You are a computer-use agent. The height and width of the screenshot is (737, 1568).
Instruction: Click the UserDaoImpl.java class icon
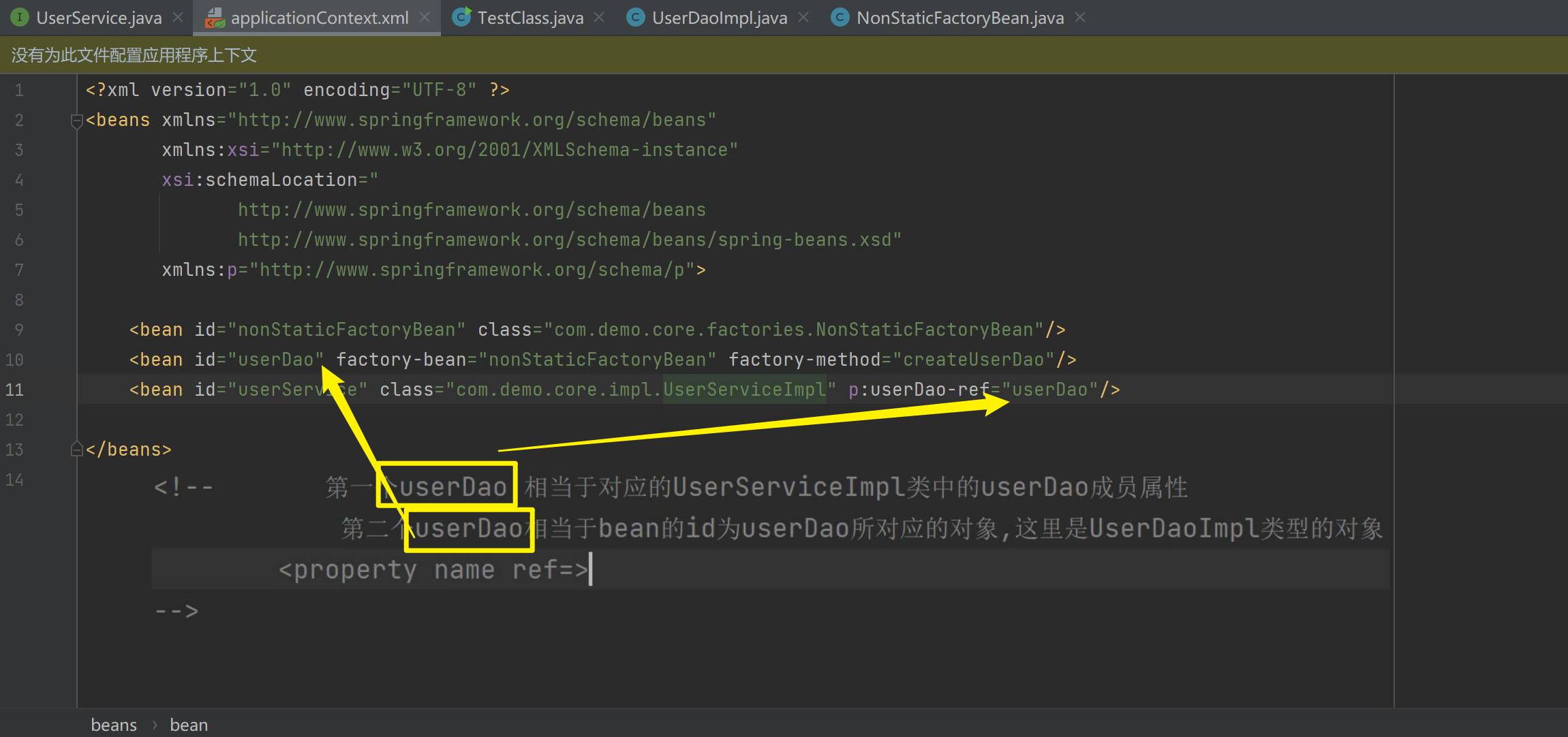click(x=636, y=17)
